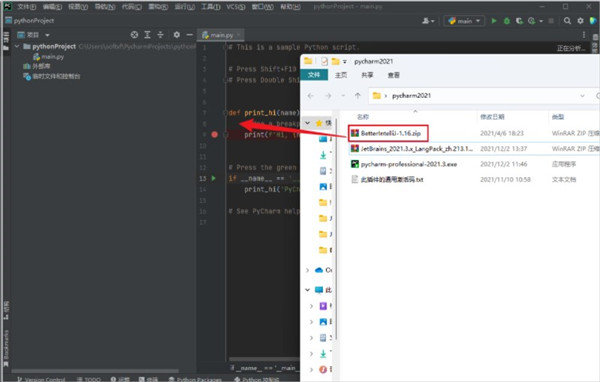Screen dimensions: 600x382
Task: Open the Navigate menu in PyCharm menu bar
Action: 105,7
